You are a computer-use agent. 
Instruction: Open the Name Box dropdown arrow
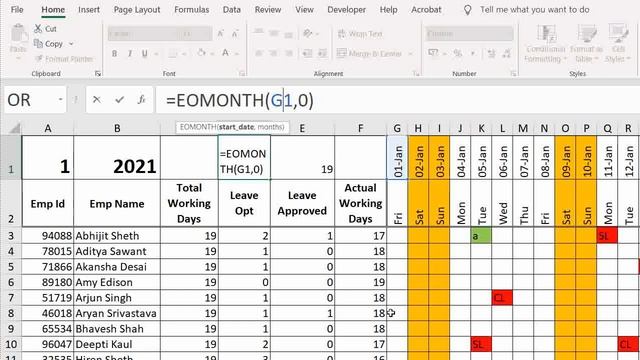point(60,100)
